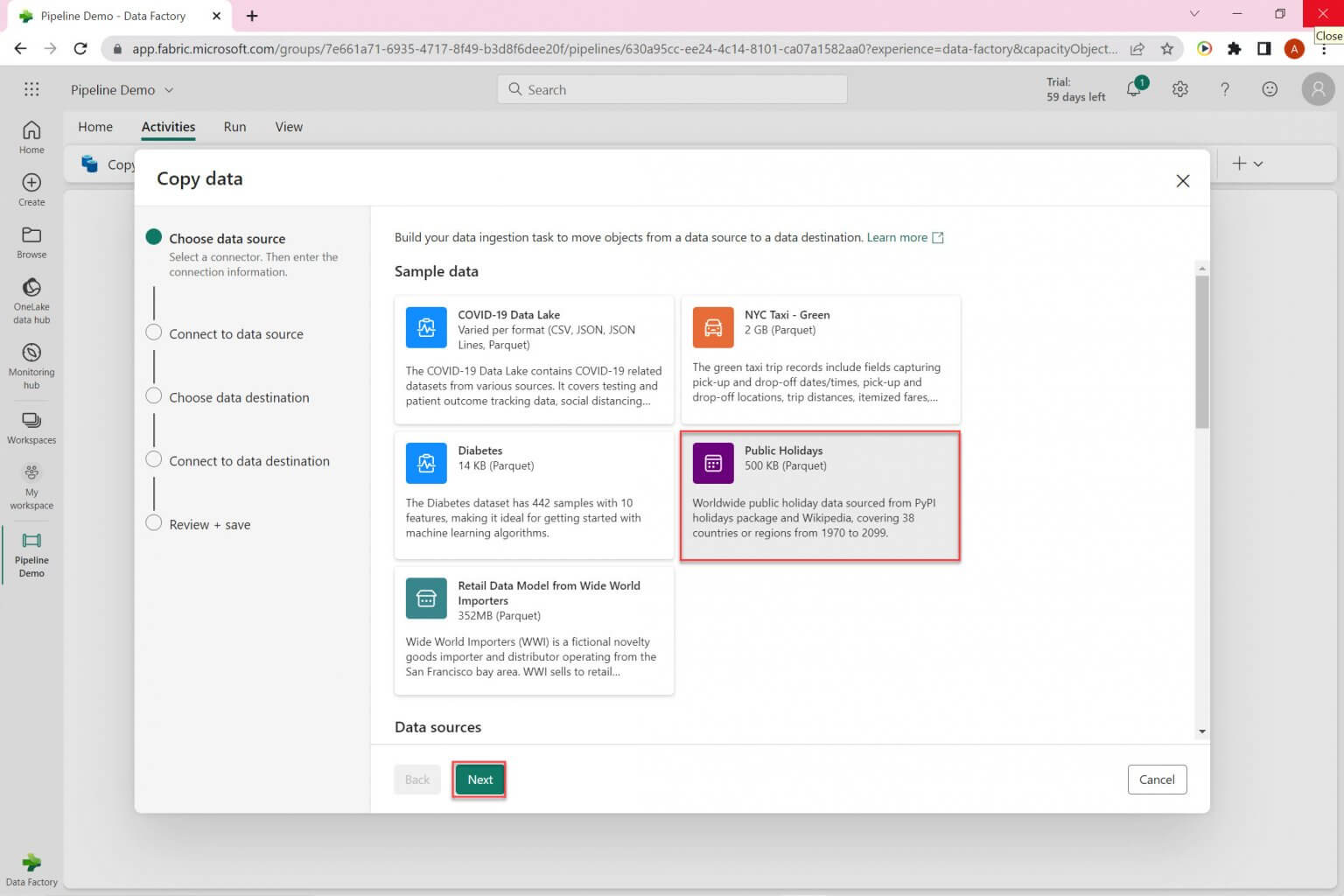Reload the browser page
Screen dimensions: 1344x896
80,49
